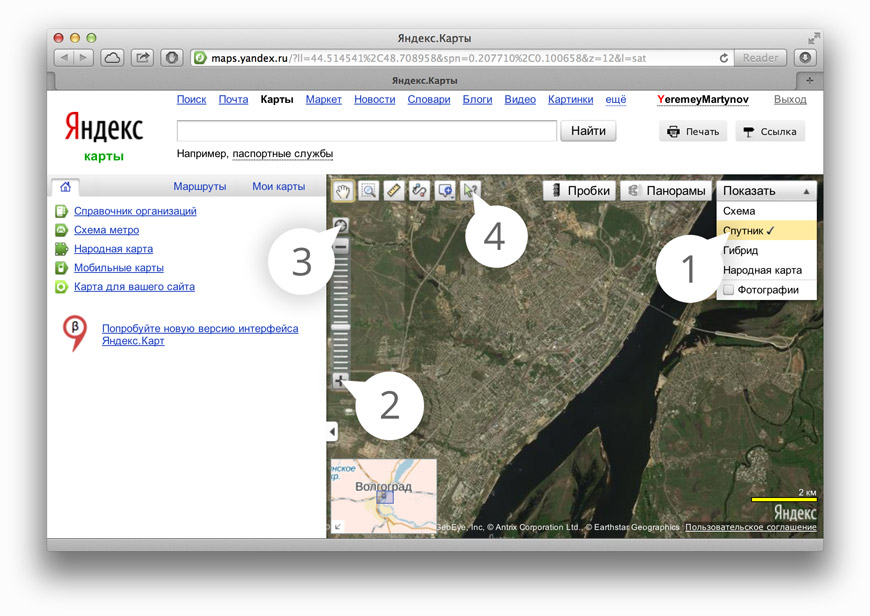
Task: Click the map zoom in plus button
Action: pos(340,381)
